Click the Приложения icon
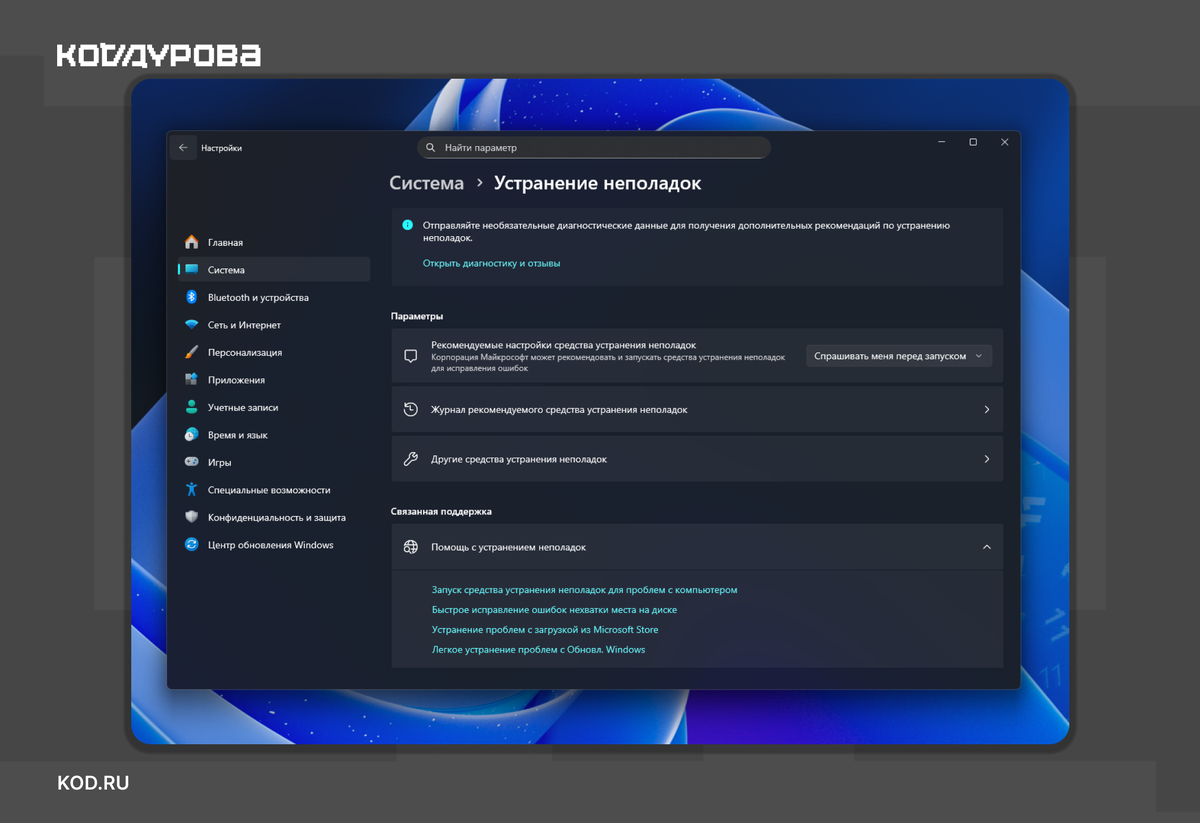This screenshot has width=1200, height=823. click(x=191, y=380)
